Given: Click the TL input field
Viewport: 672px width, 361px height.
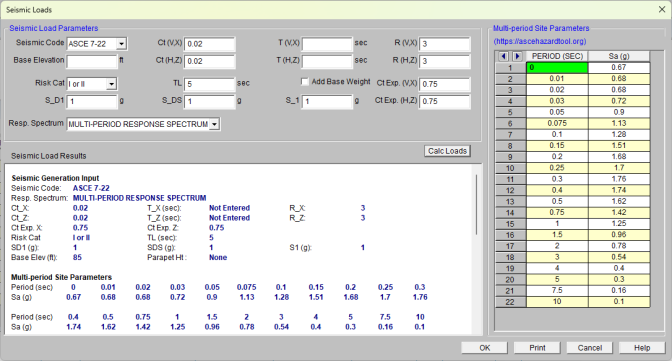Looking at the screenshot, I should (210, 84).
